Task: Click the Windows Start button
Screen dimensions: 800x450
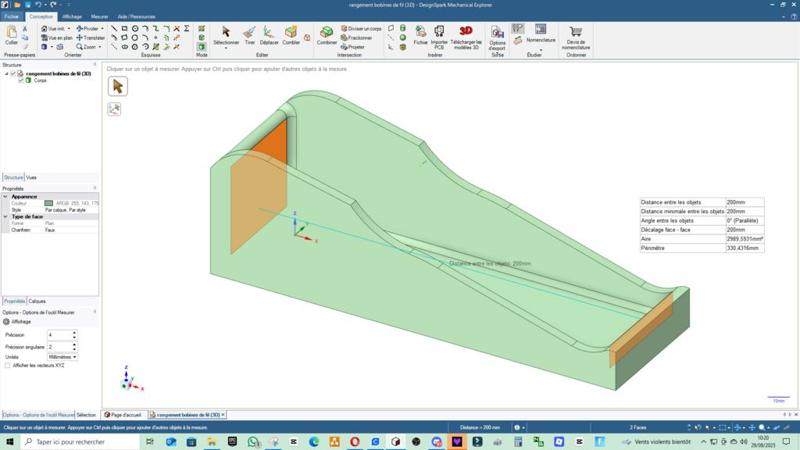Action: [10, 441]
